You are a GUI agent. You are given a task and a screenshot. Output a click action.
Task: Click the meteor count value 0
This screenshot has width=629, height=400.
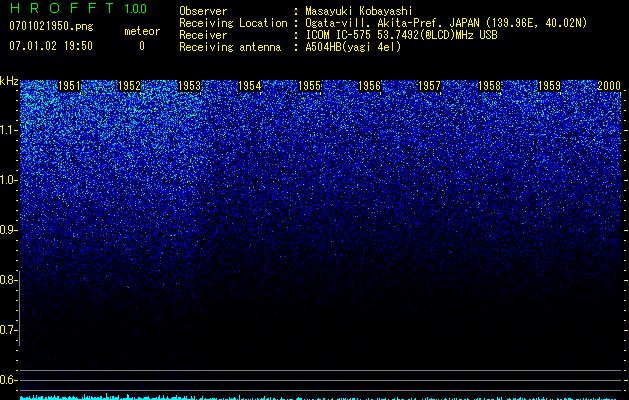click(142, 46)
